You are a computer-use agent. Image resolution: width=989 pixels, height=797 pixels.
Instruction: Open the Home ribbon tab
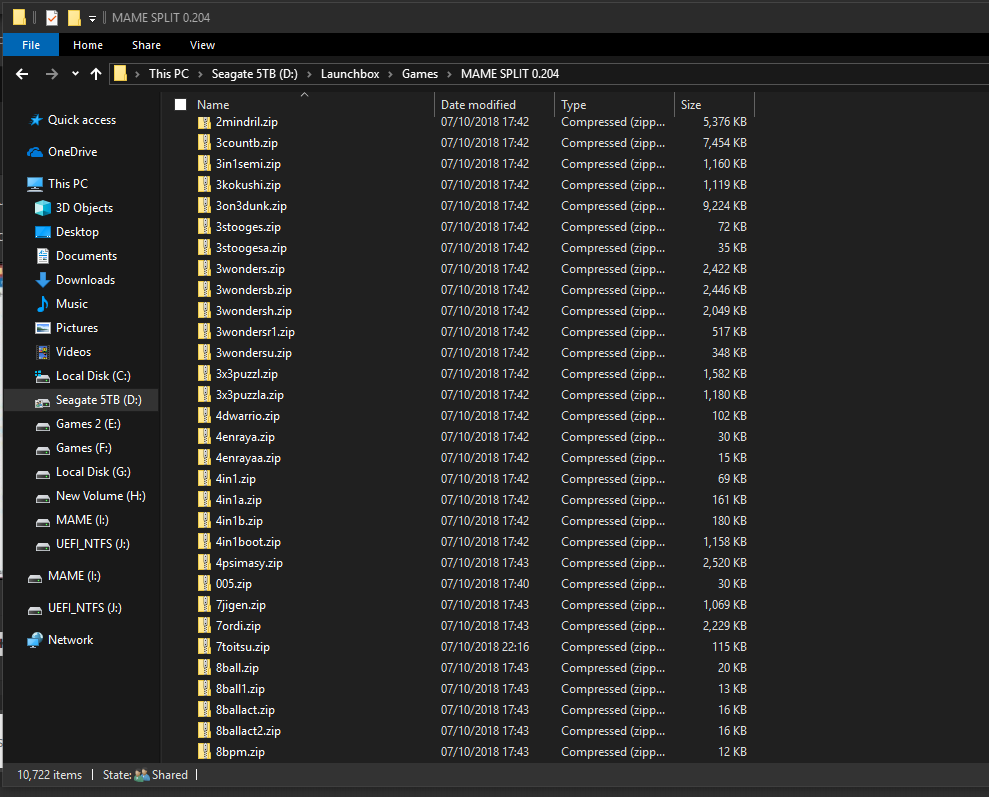pyautogui.click(x=88, y=45)
